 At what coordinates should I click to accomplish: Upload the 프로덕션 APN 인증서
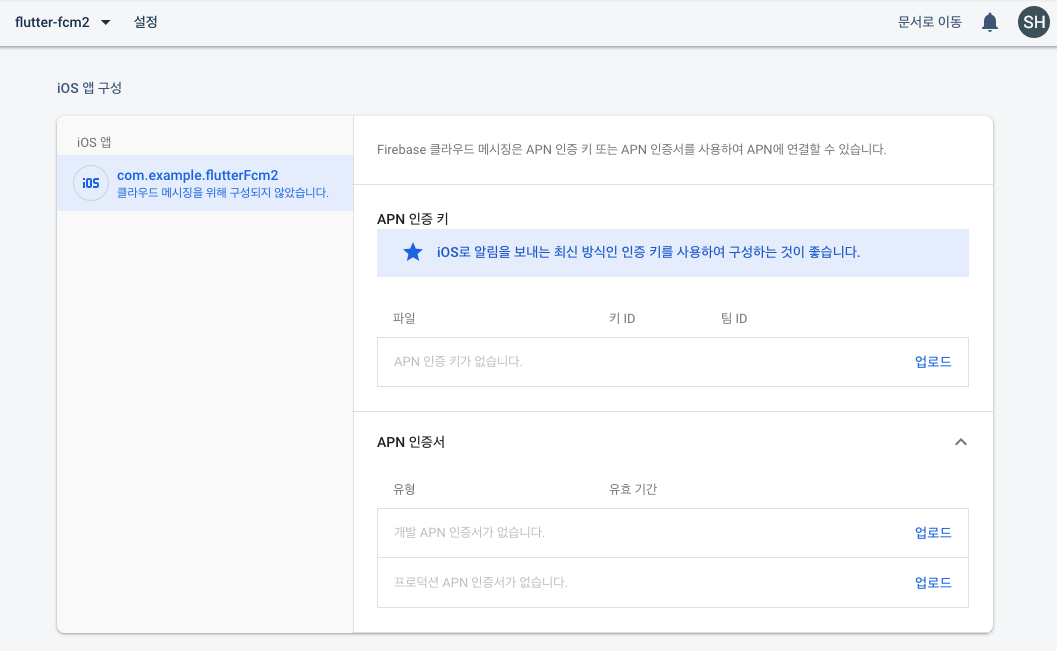point(933,583)
